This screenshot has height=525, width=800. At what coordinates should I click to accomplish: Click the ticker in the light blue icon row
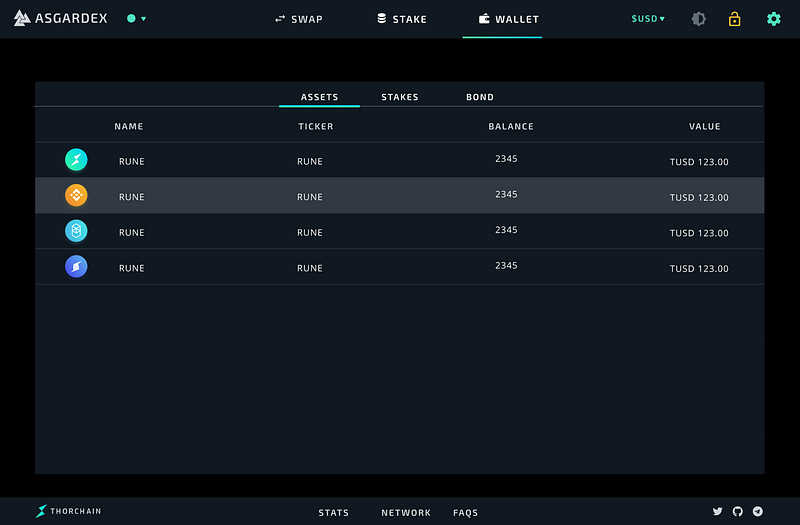310,233
